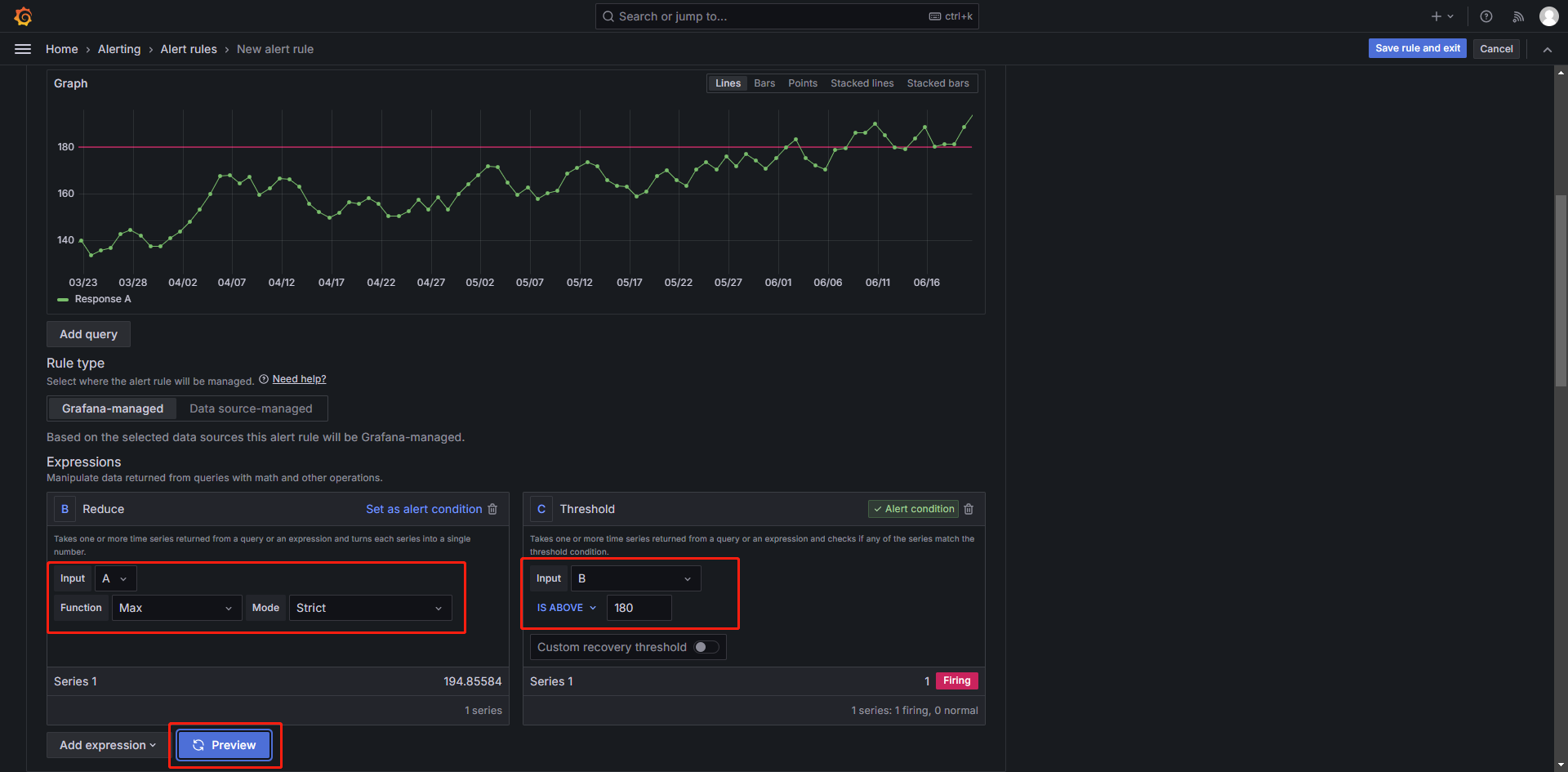The height and width of the screenshot is (772, 1568).
Task: Select Grafana-managed rule type
Action: (113, 408)
